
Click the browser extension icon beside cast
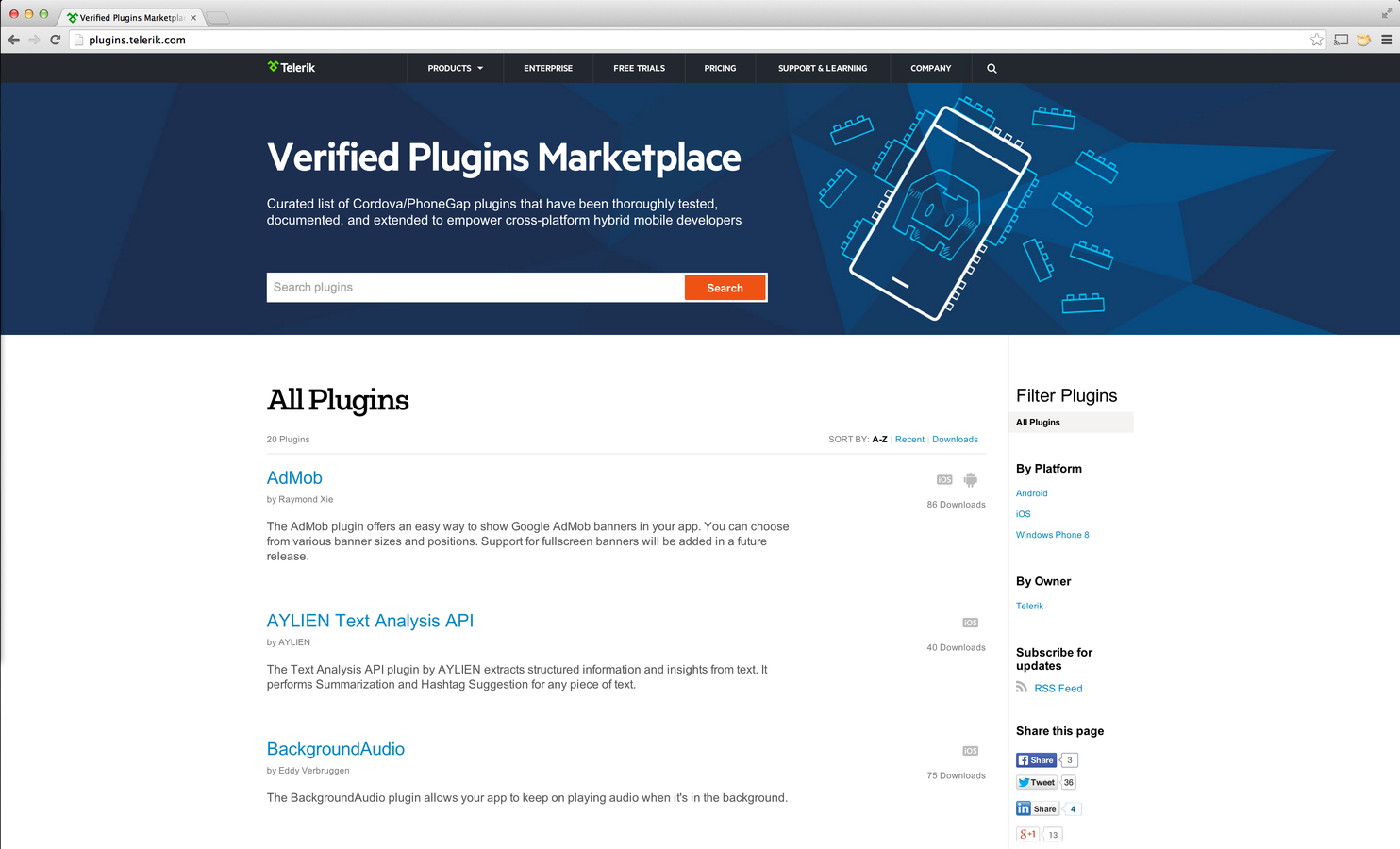[x=1363, y=40]
